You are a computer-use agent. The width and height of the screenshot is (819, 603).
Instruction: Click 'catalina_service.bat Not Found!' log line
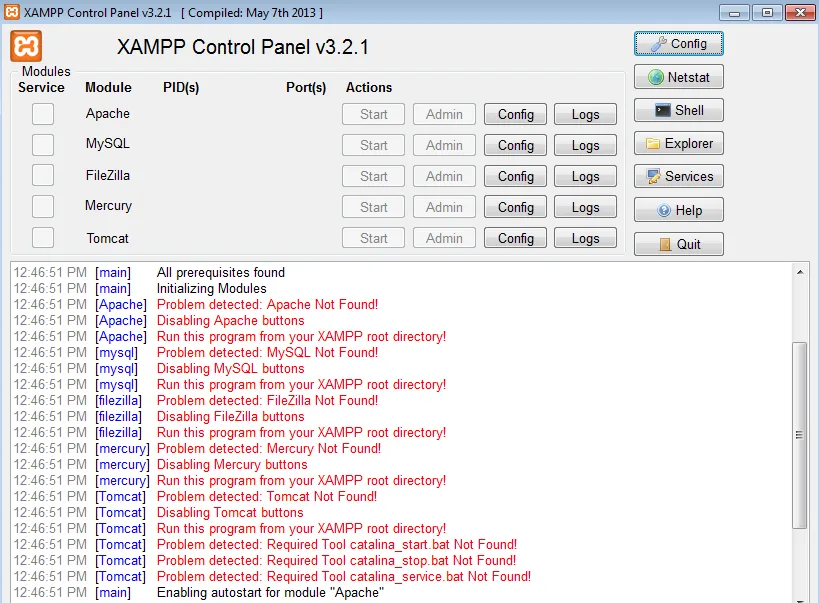(x=344, y=576)
